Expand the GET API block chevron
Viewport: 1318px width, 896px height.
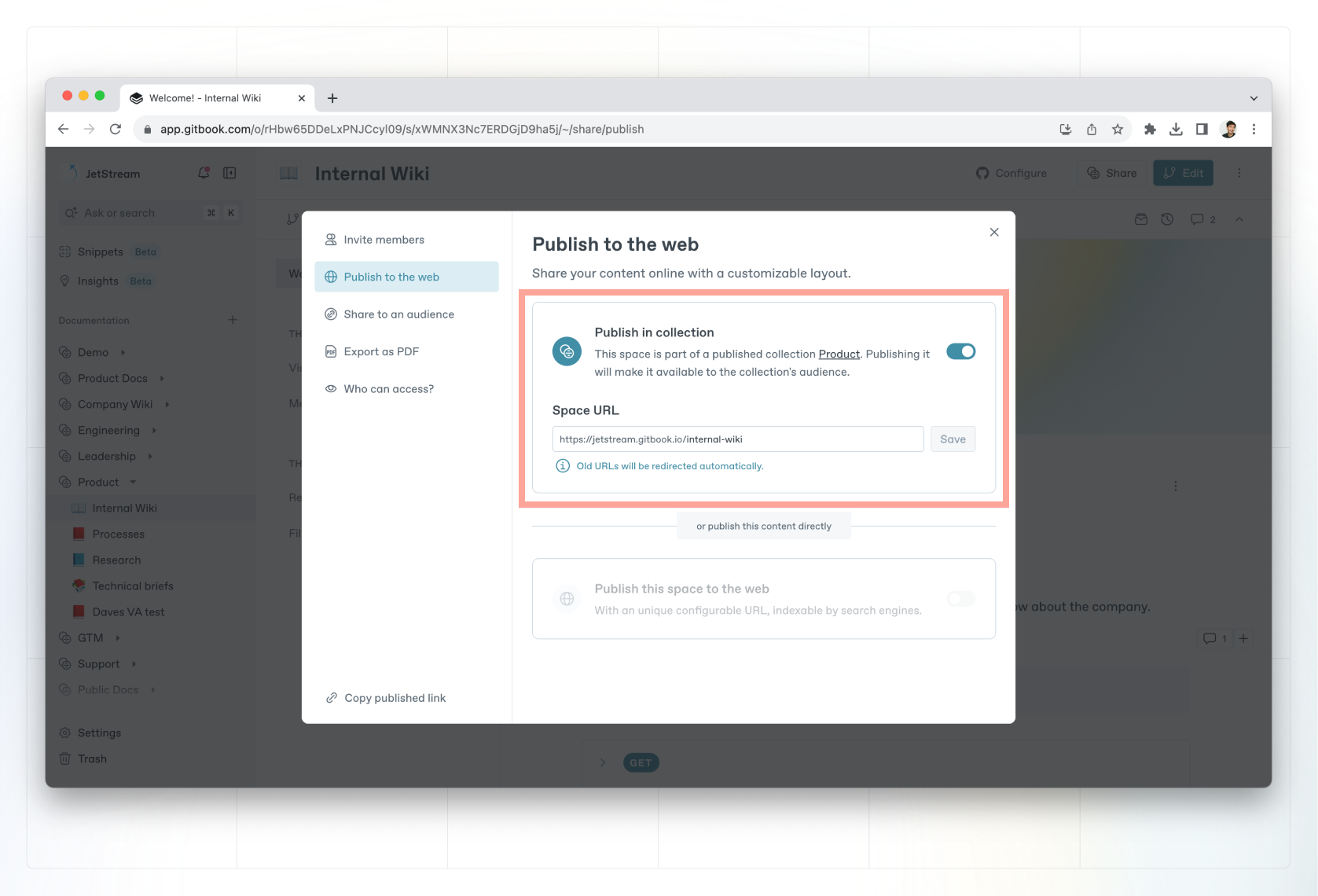pos(603,762)
